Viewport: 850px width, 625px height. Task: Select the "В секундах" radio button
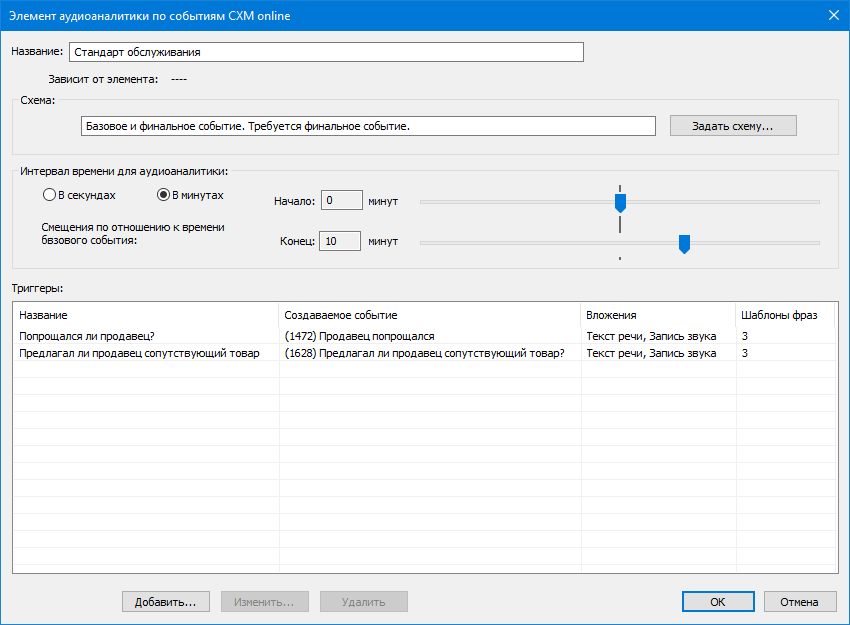pos(49,195)
